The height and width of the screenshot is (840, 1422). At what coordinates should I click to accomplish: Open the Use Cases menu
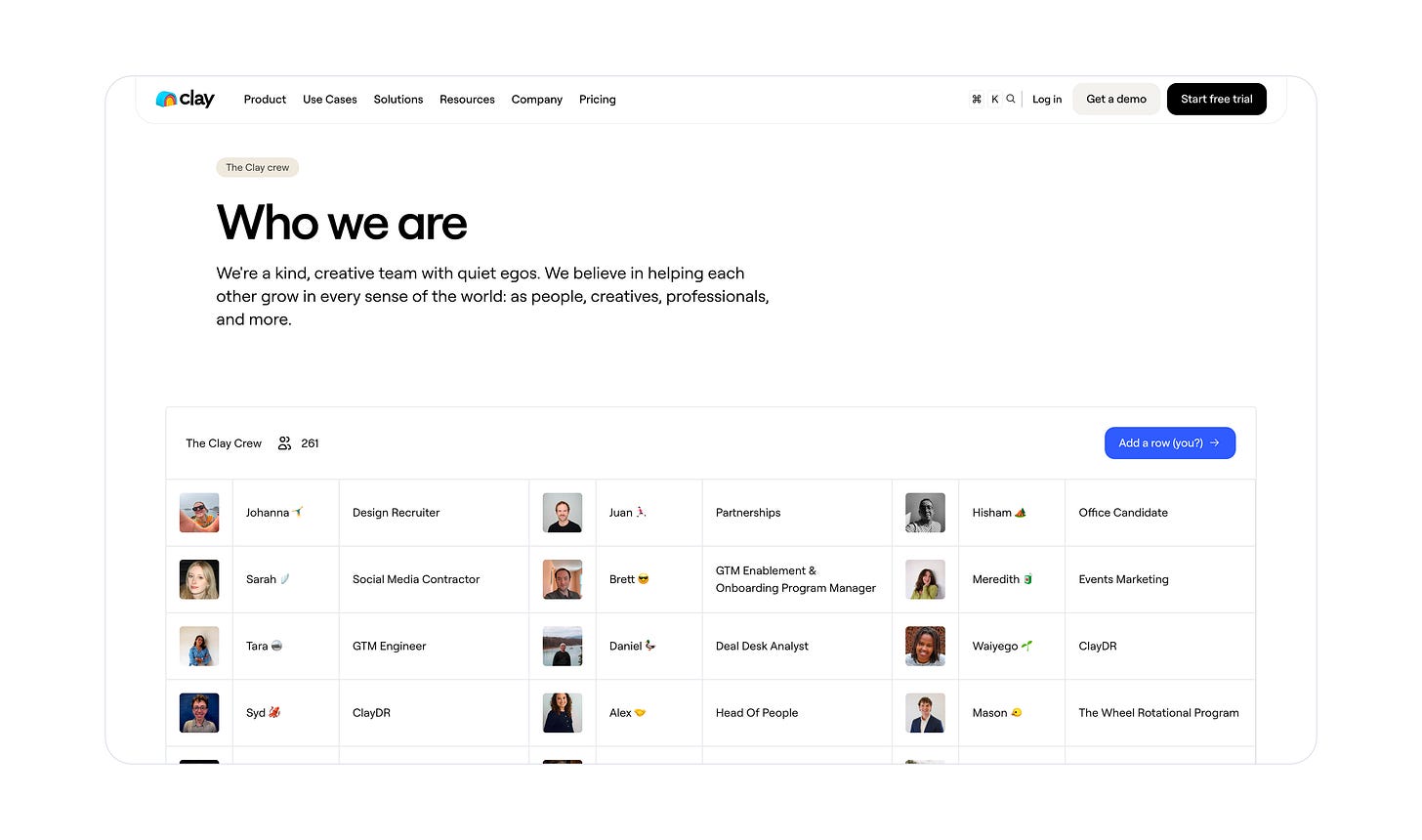point(330,100)
